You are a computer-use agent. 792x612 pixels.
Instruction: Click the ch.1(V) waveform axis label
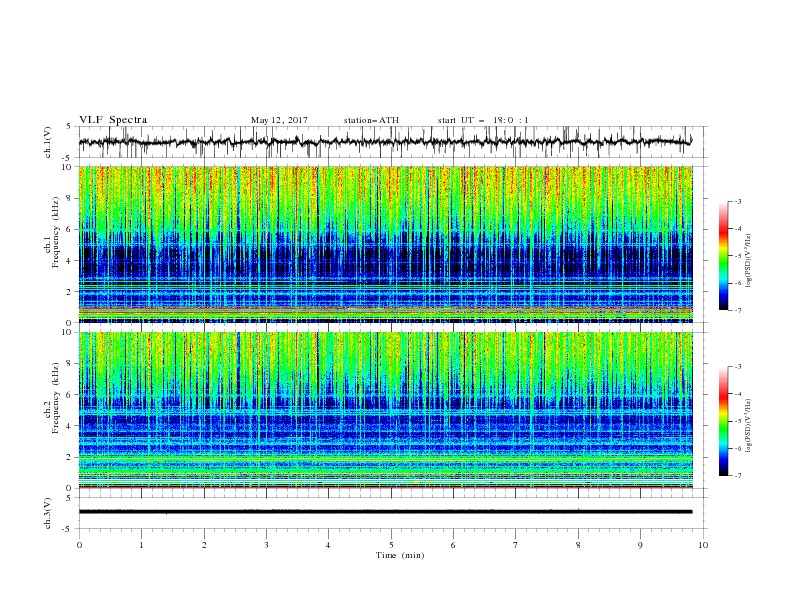pos(48,142)
